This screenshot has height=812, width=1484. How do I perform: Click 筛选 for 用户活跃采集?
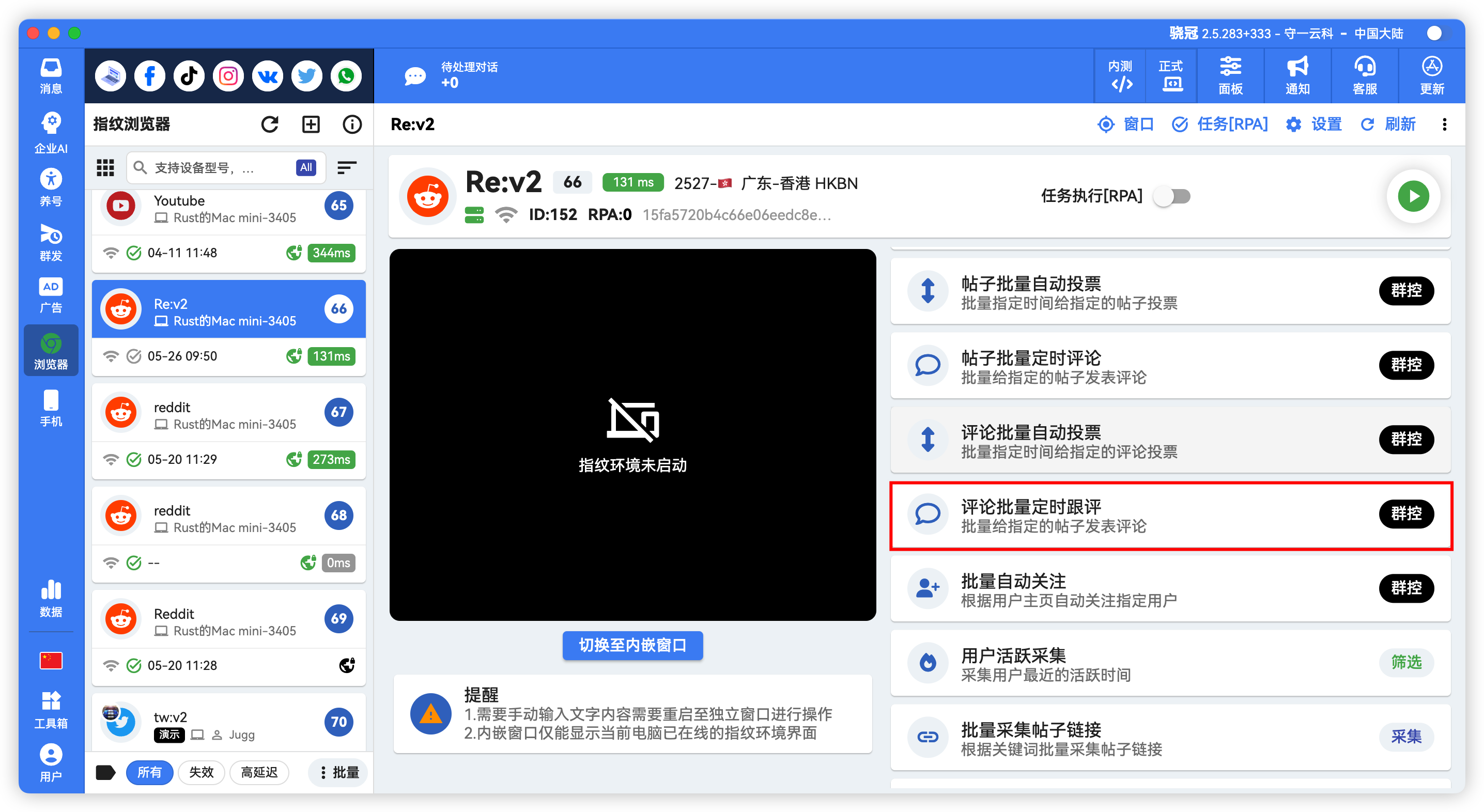point(1406,662)
